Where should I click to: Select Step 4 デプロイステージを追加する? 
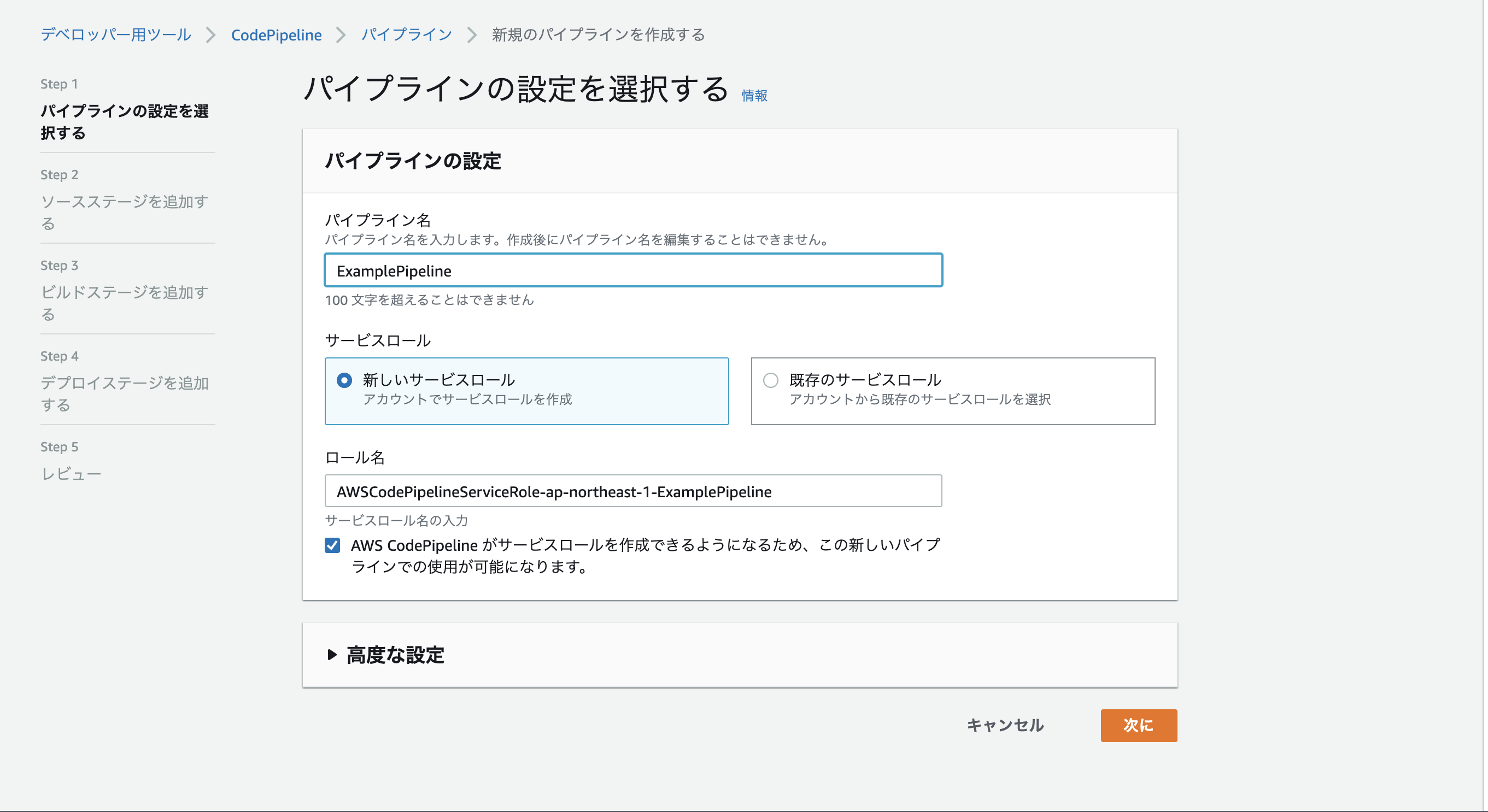tap(124, 393)
